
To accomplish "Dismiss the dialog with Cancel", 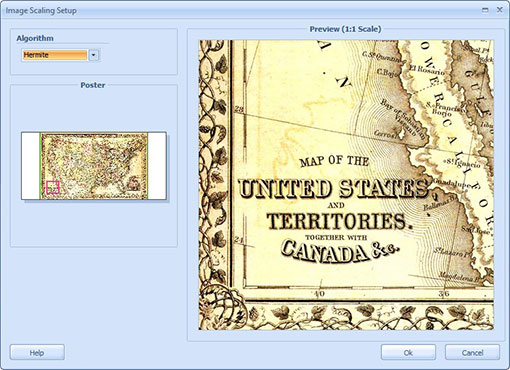I will 472,352.
